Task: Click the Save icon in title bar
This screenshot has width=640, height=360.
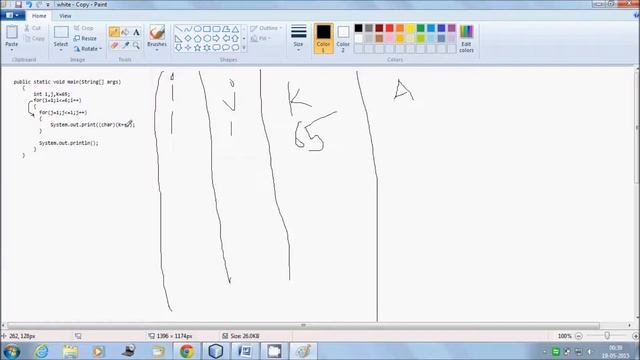Action: tap(18, 4)
